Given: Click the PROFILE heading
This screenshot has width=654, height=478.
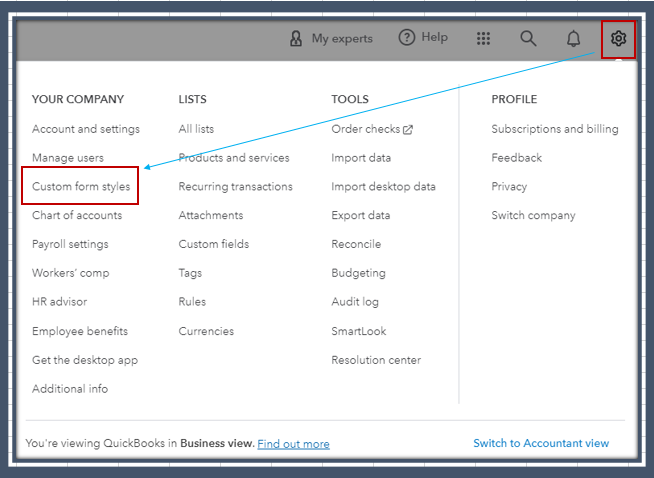Looking at the screenshot, I should coord(514,99).
